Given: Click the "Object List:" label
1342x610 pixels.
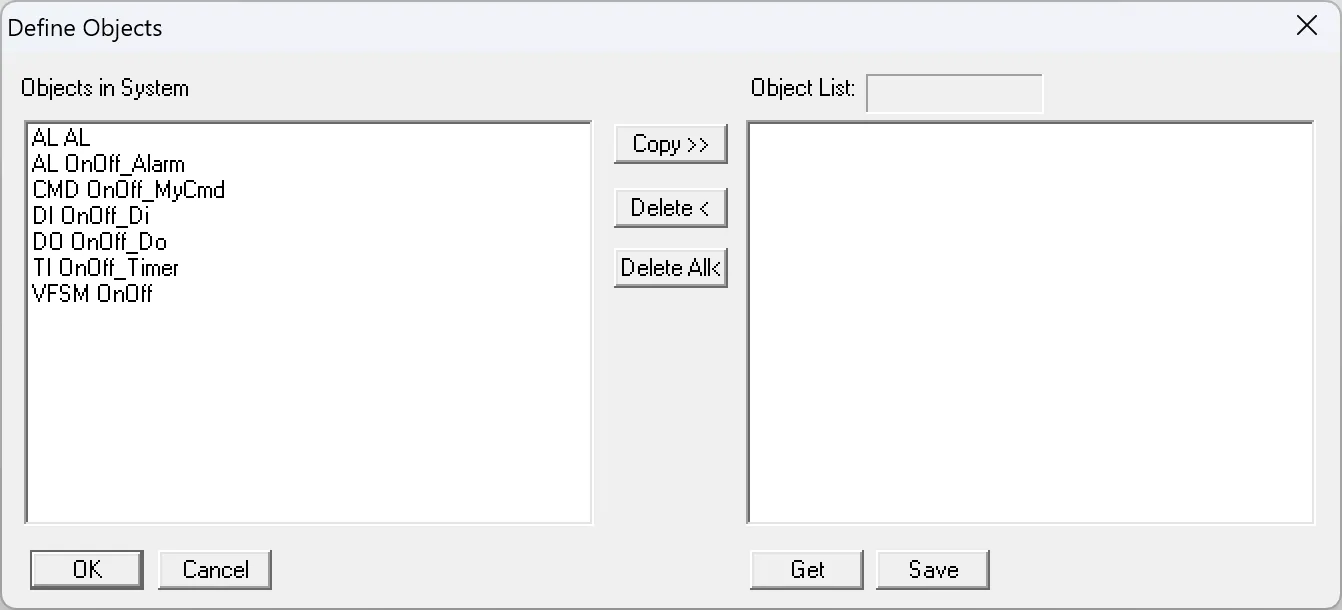Looking at the screenshot, I should click(x=802, y=88).
